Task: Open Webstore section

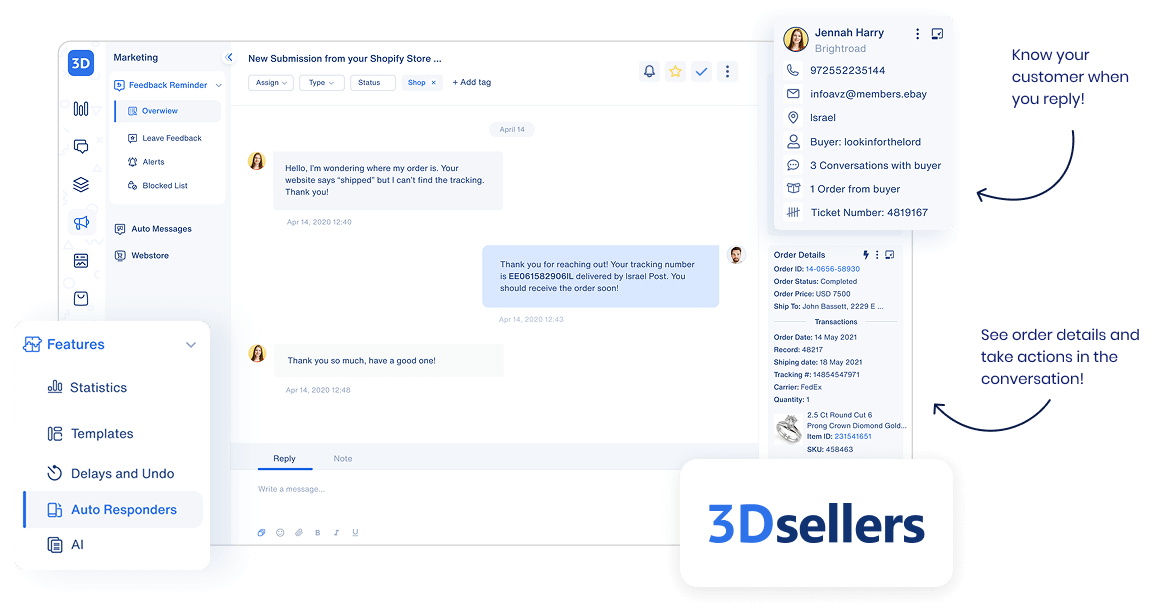Action: pos(142,255)
